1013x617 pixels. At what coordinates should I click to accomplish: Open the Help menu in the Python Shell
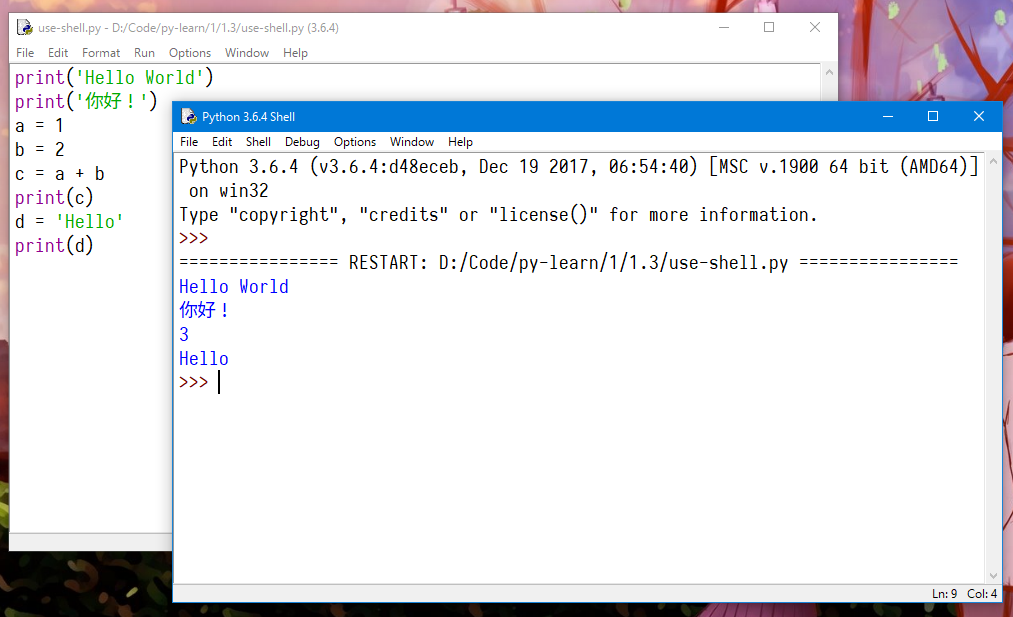(x=461, y=141)
